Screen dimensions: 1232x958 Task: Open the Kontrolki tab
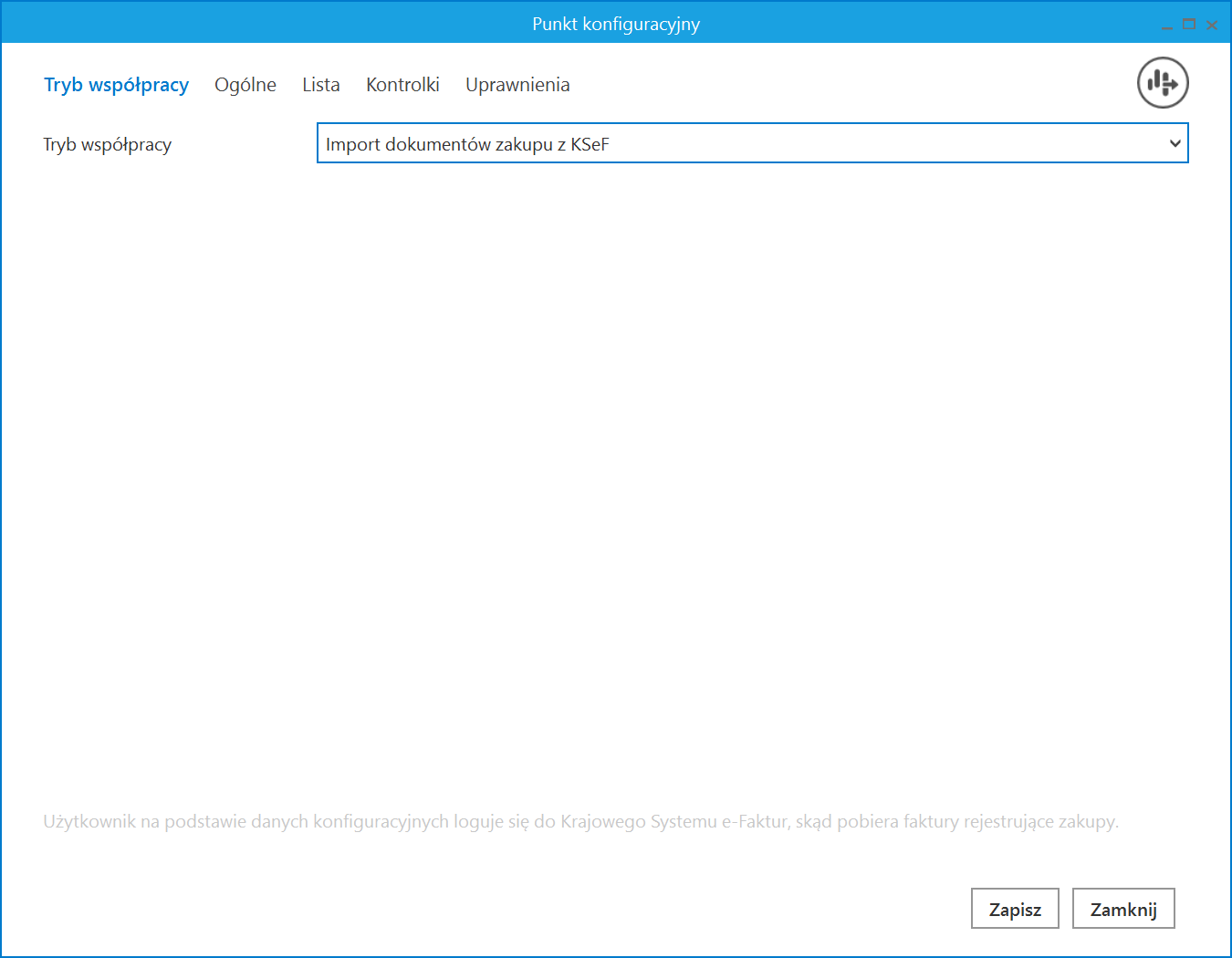point(402,85)
